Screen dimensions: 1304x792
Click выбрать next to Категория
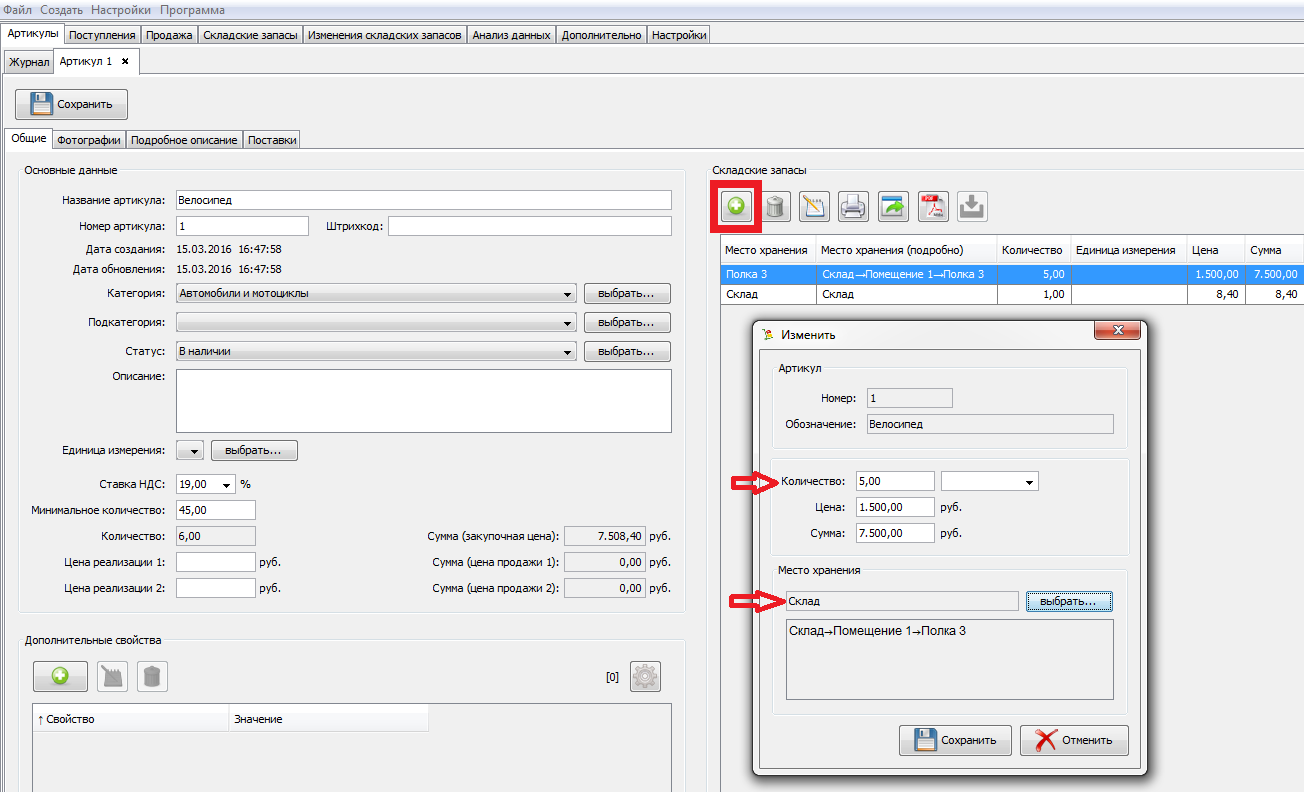(x=627, y=294)
